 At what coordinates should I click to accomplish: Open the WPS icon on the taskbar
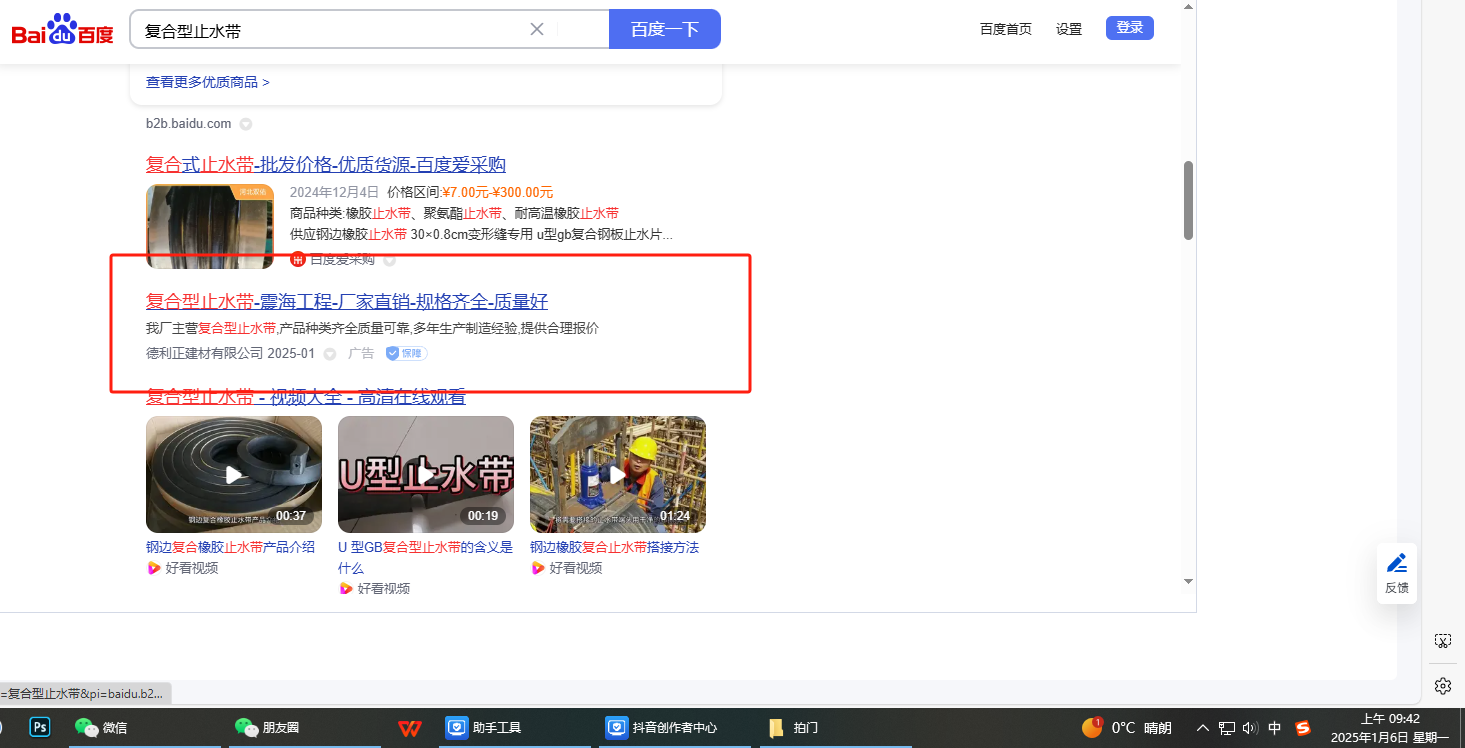coord(410,727)
